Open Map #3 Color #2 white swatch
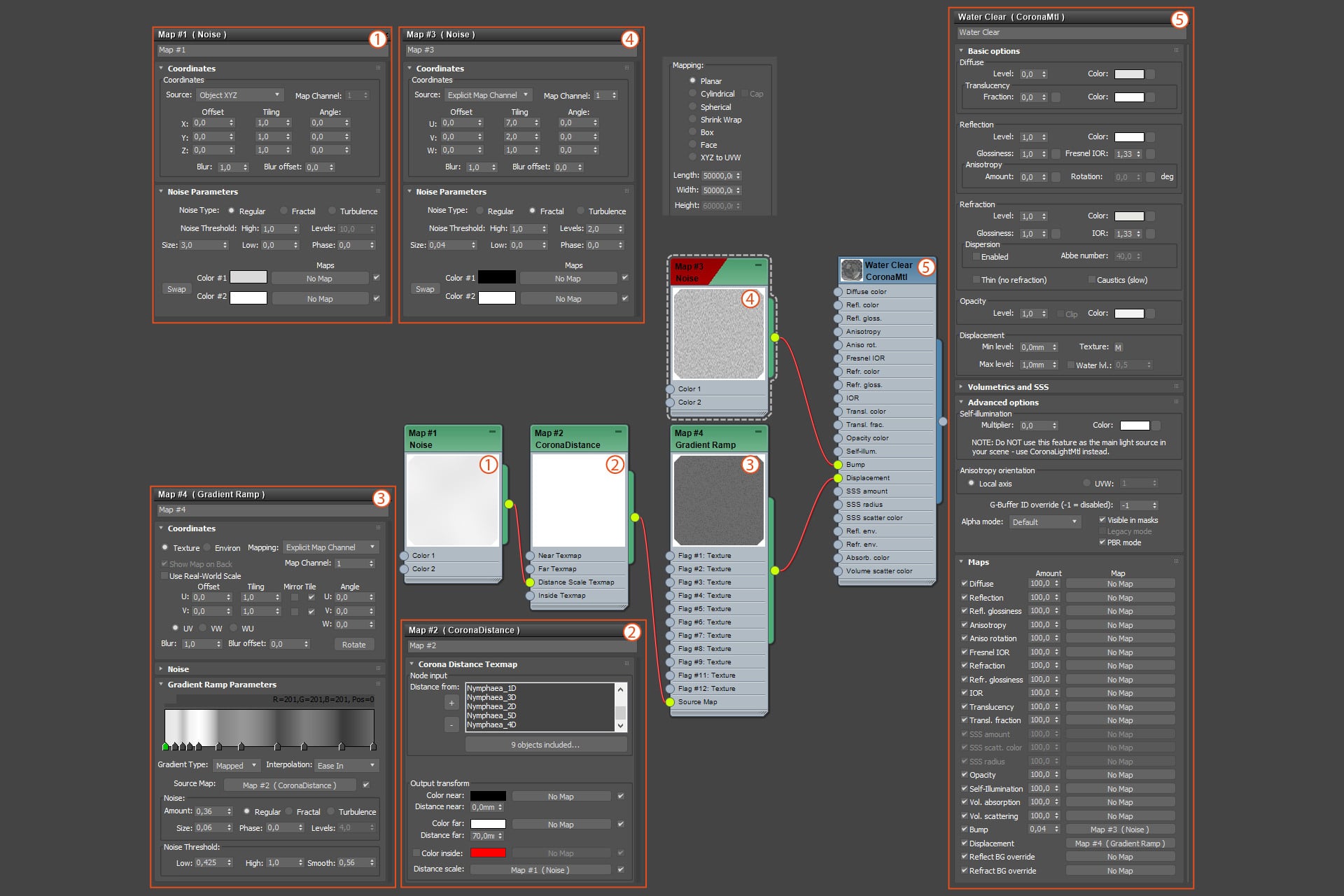The width and height of the screenshot is (1344, 896). pos(497,298)
